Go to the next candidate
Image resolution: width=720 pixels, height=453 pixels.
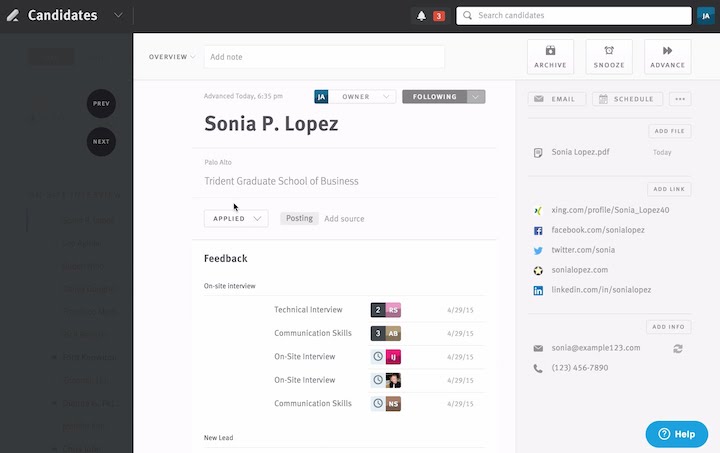point(101,142)
